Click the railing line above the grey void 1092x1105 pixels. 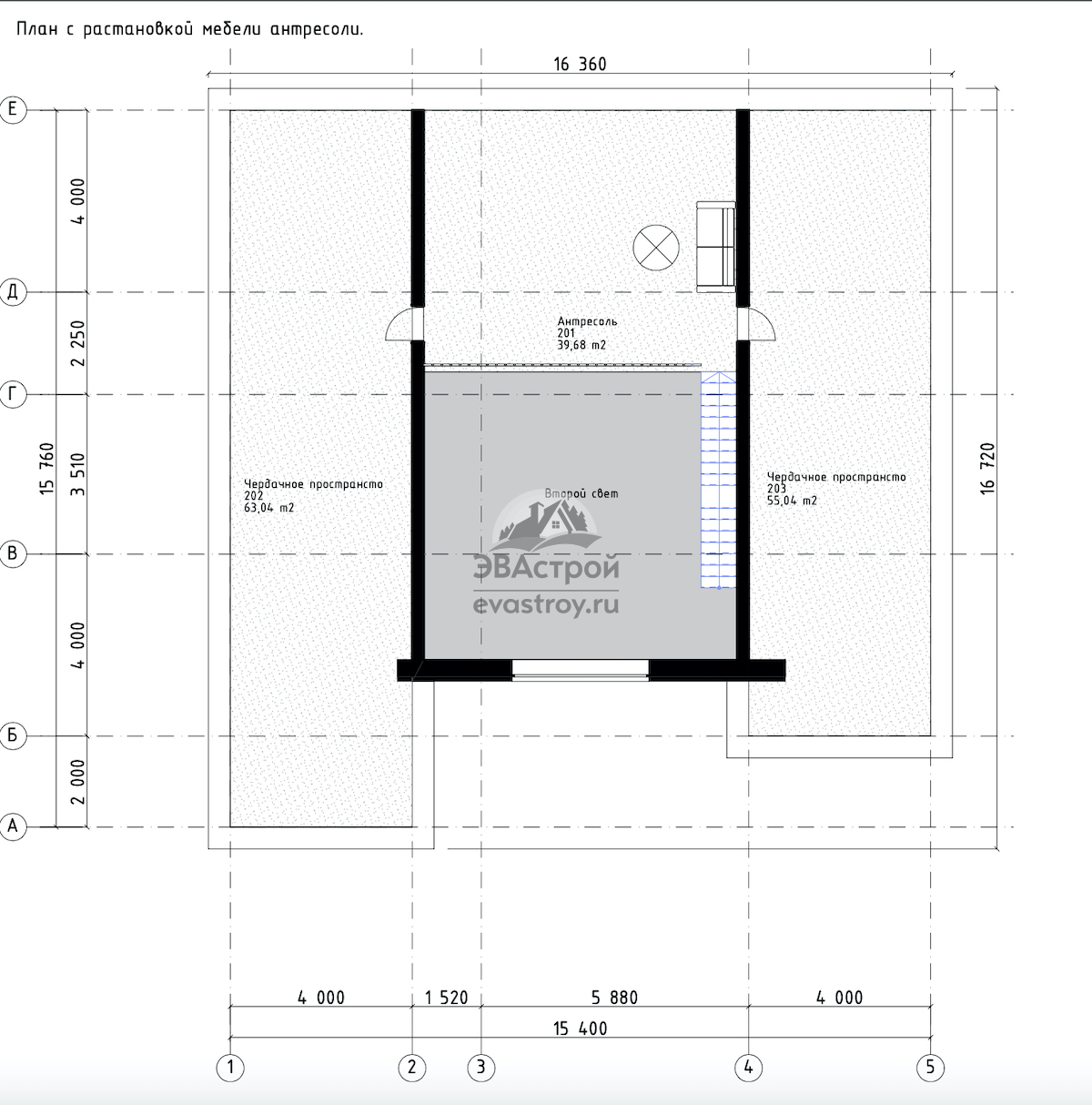tap(563, 364)
